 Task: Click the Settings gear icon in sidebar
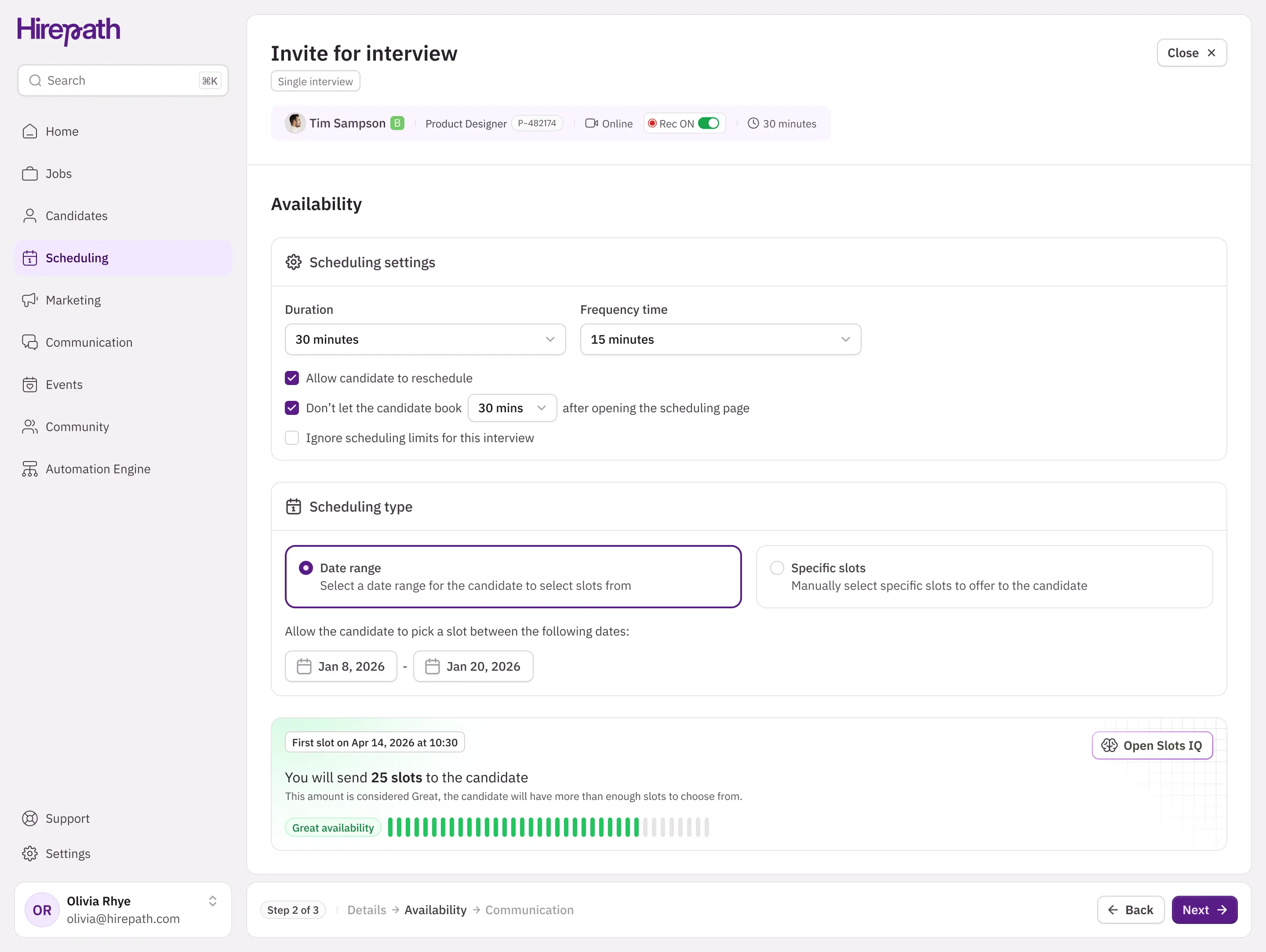pyautogui.click(x=30, y=854)
